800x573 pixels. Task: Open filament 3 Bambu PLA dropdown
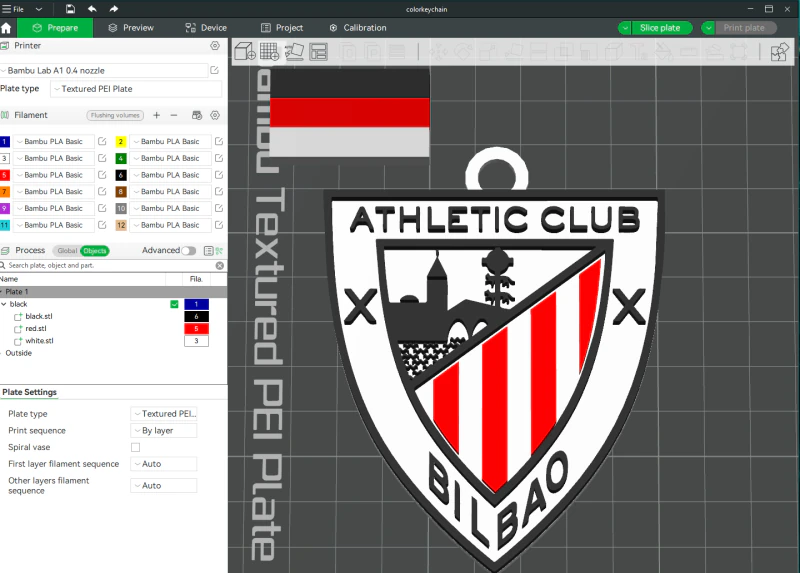pyautogui.click(x=54, y=158)
